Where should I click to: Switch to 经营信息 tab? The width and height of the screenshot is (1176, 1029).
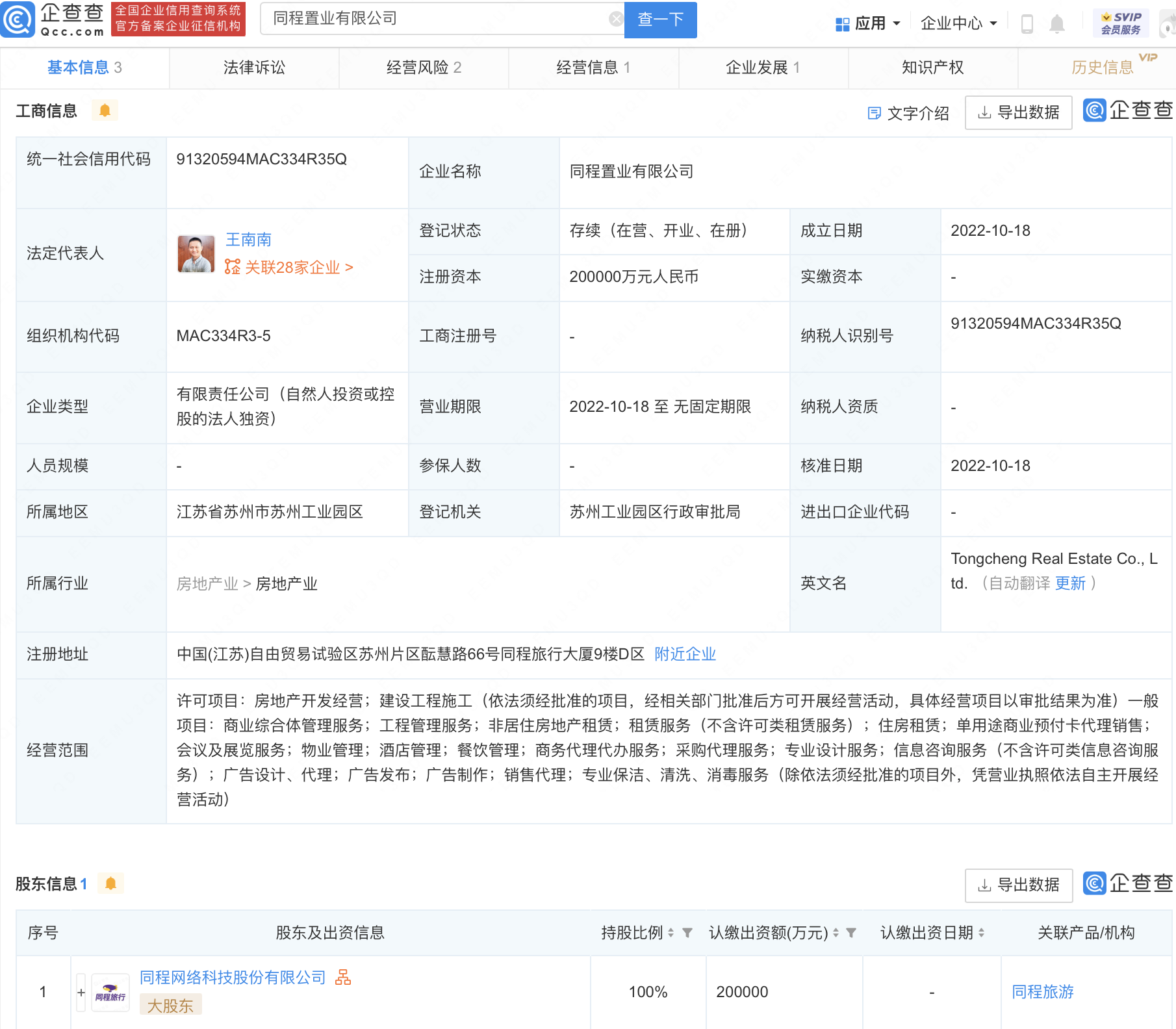tap(593, 68)
